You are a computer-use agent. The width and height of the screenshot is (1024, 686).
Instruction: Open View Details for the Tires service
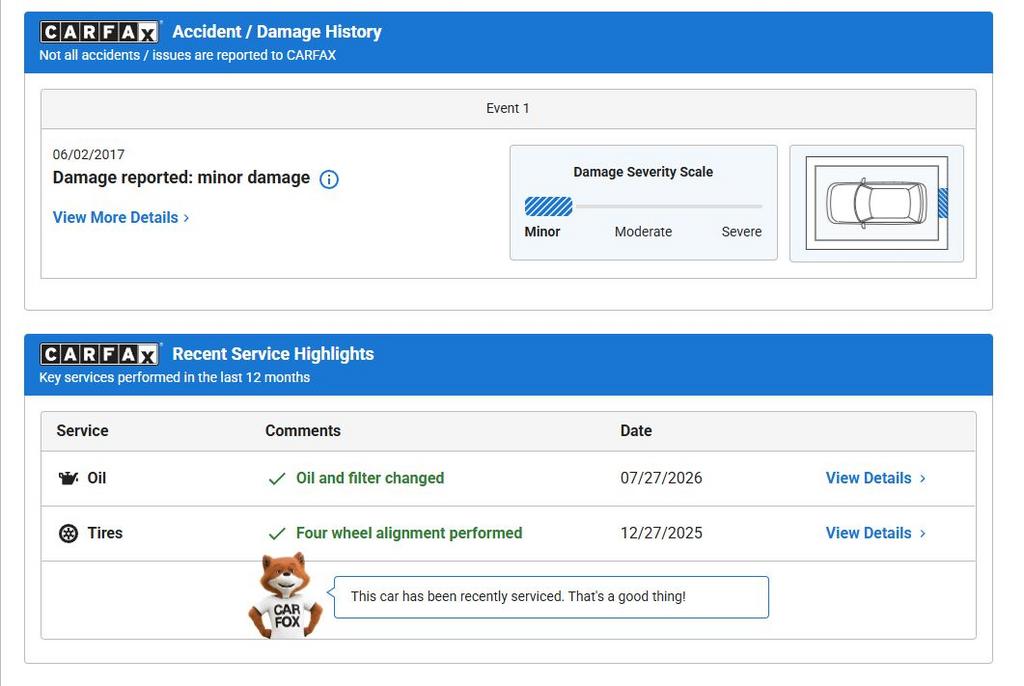875,533
